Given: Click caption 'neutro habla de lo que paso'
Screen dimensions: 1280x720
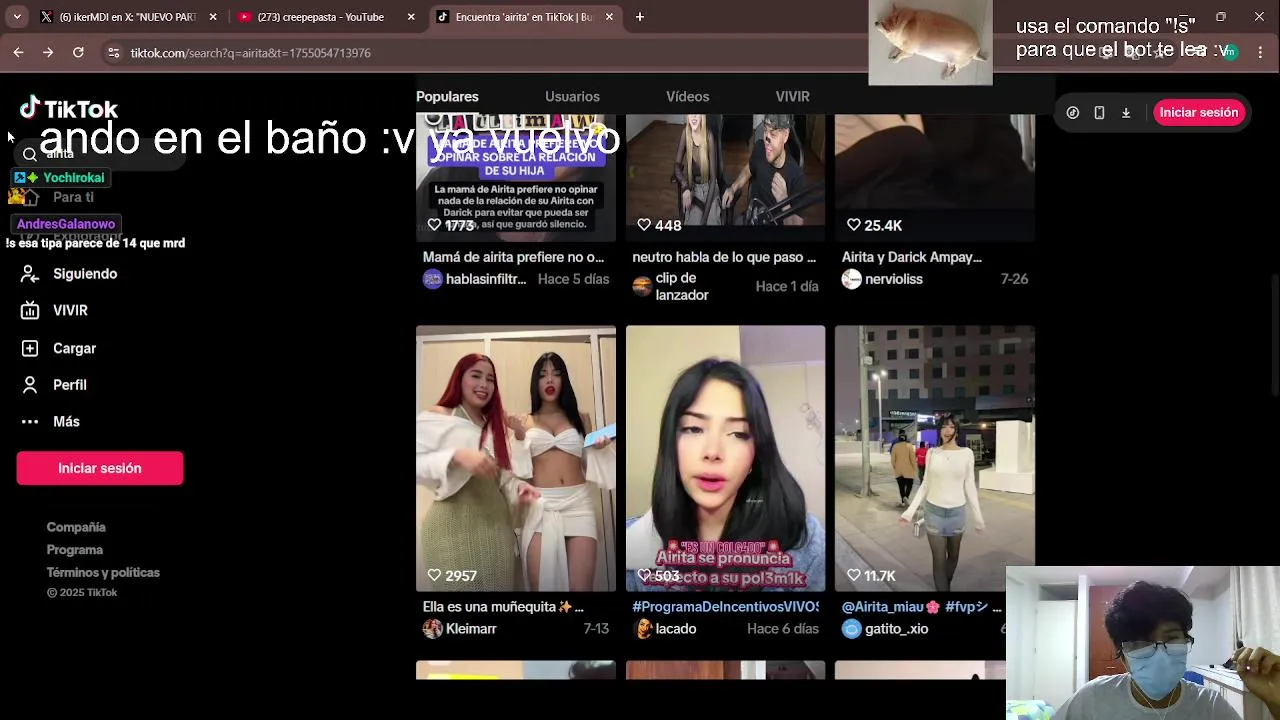Looking at the screenshot, I should pos(724,257).
